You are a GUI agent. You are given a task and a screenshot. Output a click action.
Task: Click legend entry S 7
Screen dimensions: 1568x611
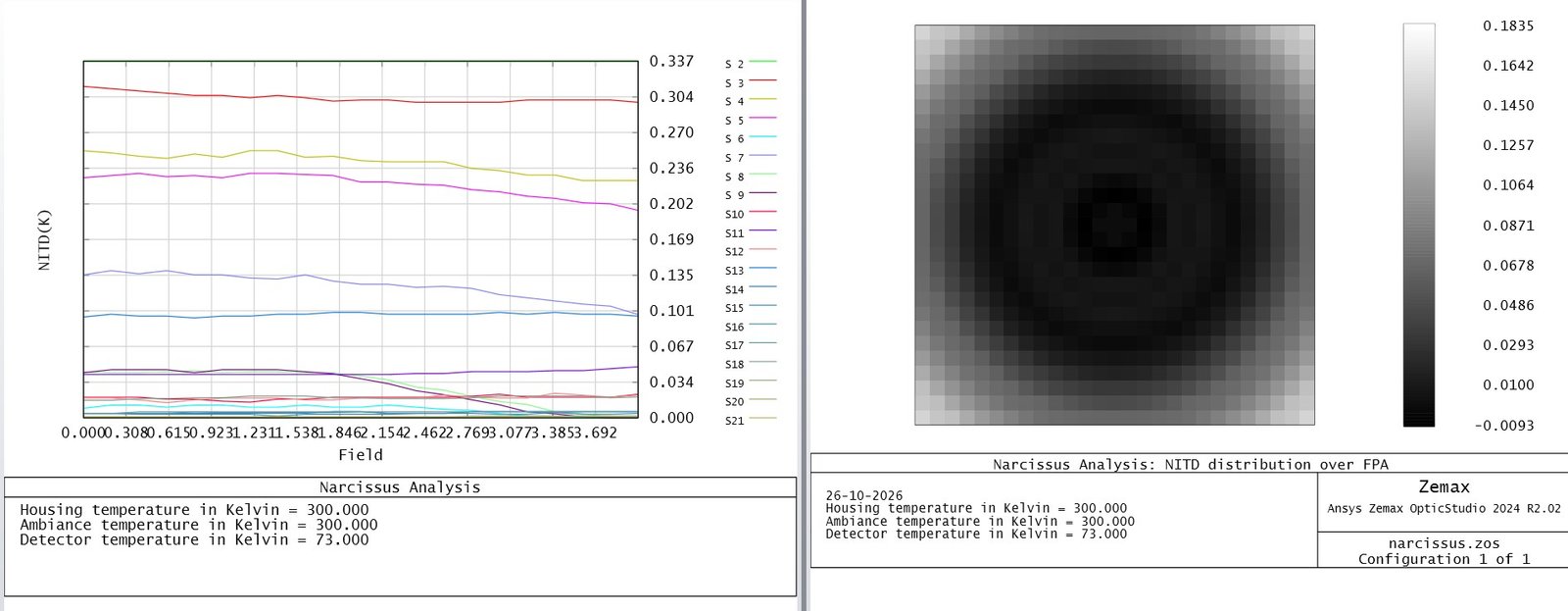click(x=751, y=157)
